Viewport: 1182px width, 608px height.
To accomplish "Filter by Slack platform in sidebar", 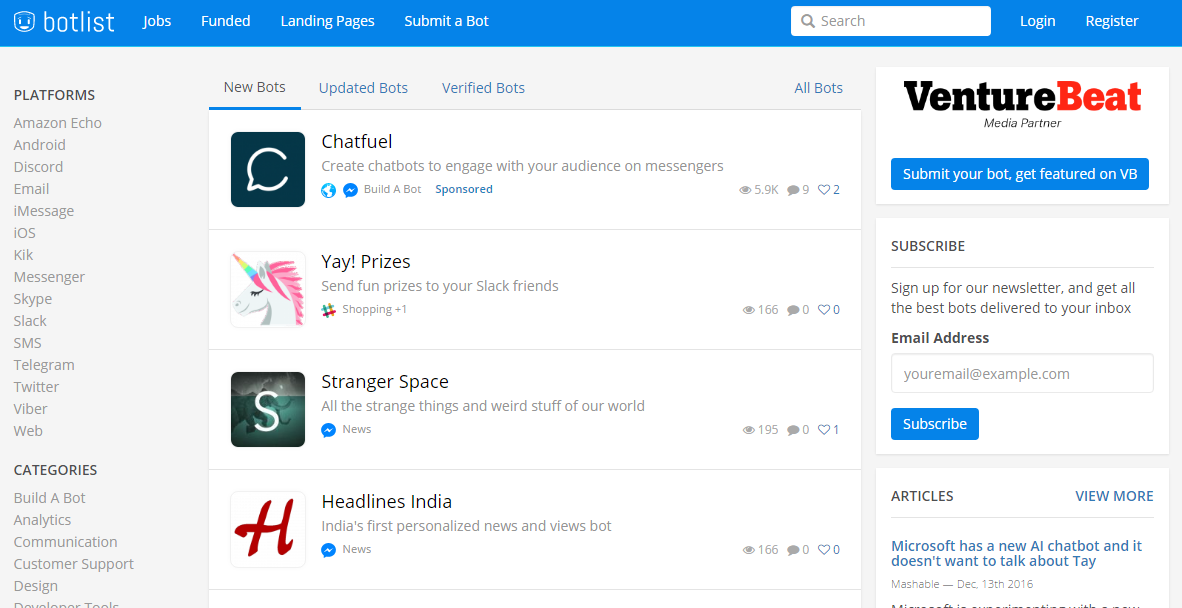I will pyautogui.click(x=30, y=321).
